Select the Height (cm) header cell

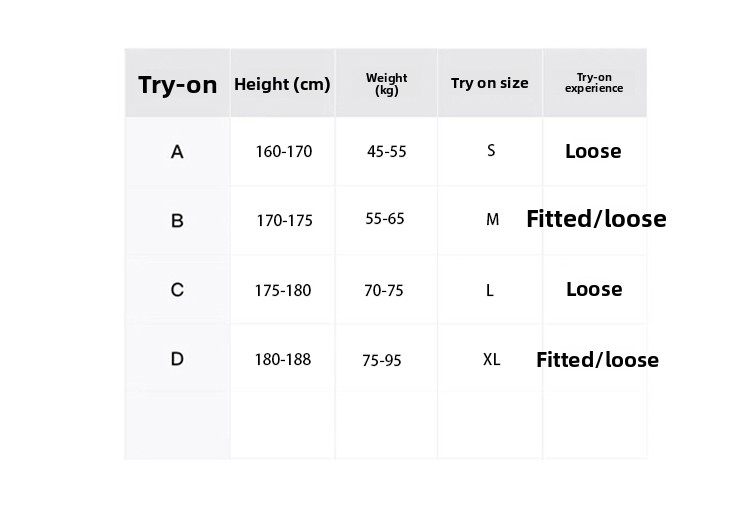(282, 84)
